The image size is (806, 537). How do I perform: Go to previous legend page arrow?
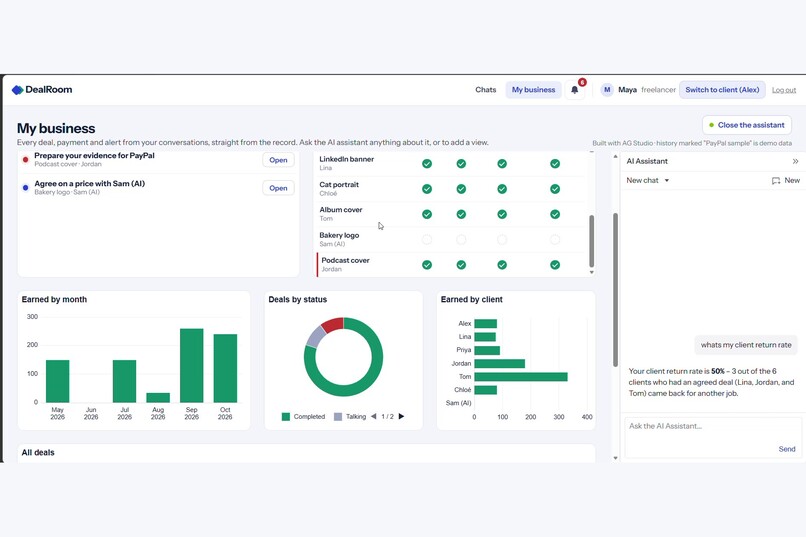click(x=374, y=416)
